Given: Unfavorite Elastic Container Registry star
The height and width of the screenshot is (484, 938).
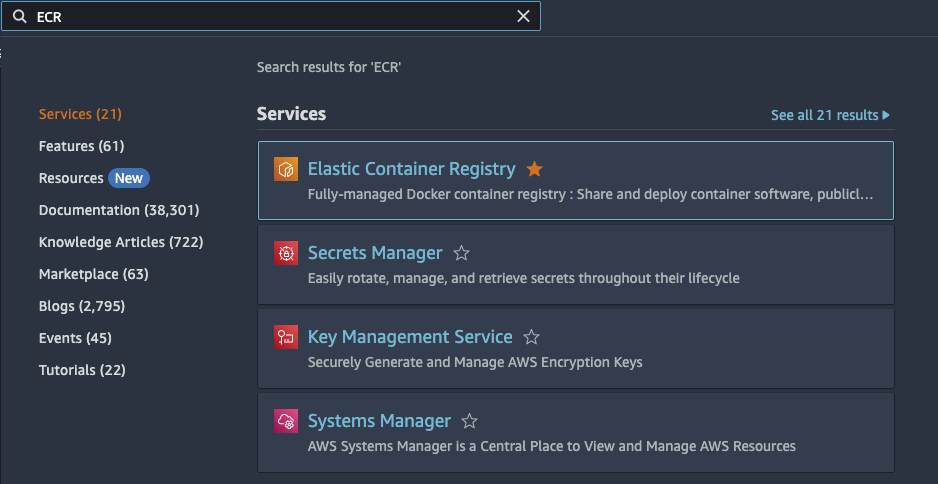Looking at the screenshot, I should pyautogui.click(x=534, y=170).
